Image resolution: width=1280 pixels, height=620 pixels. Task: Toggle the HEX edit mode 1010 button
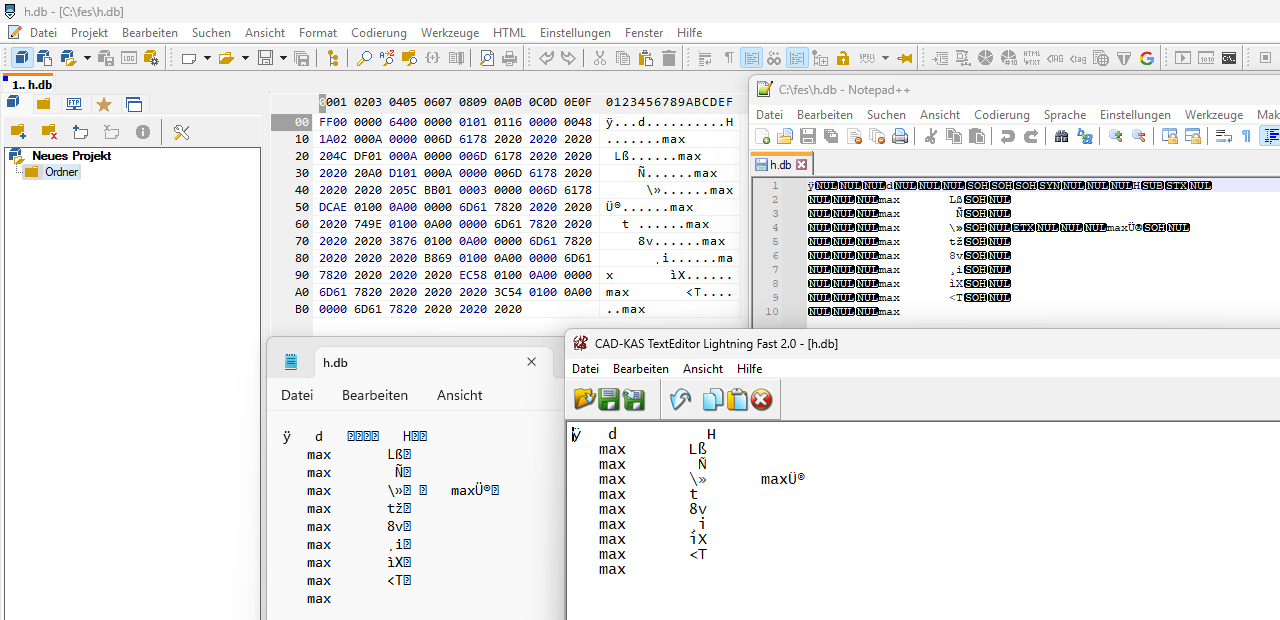click(x=1206, y=58)
